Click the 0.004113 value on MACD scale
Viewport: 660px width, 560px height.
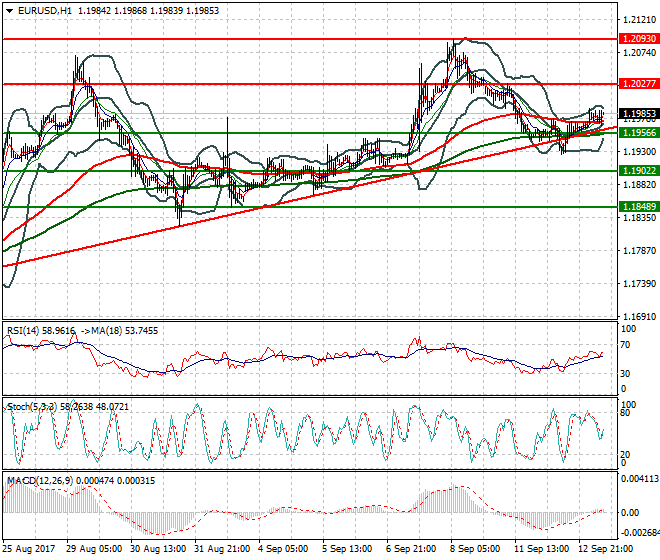(639, 479)
